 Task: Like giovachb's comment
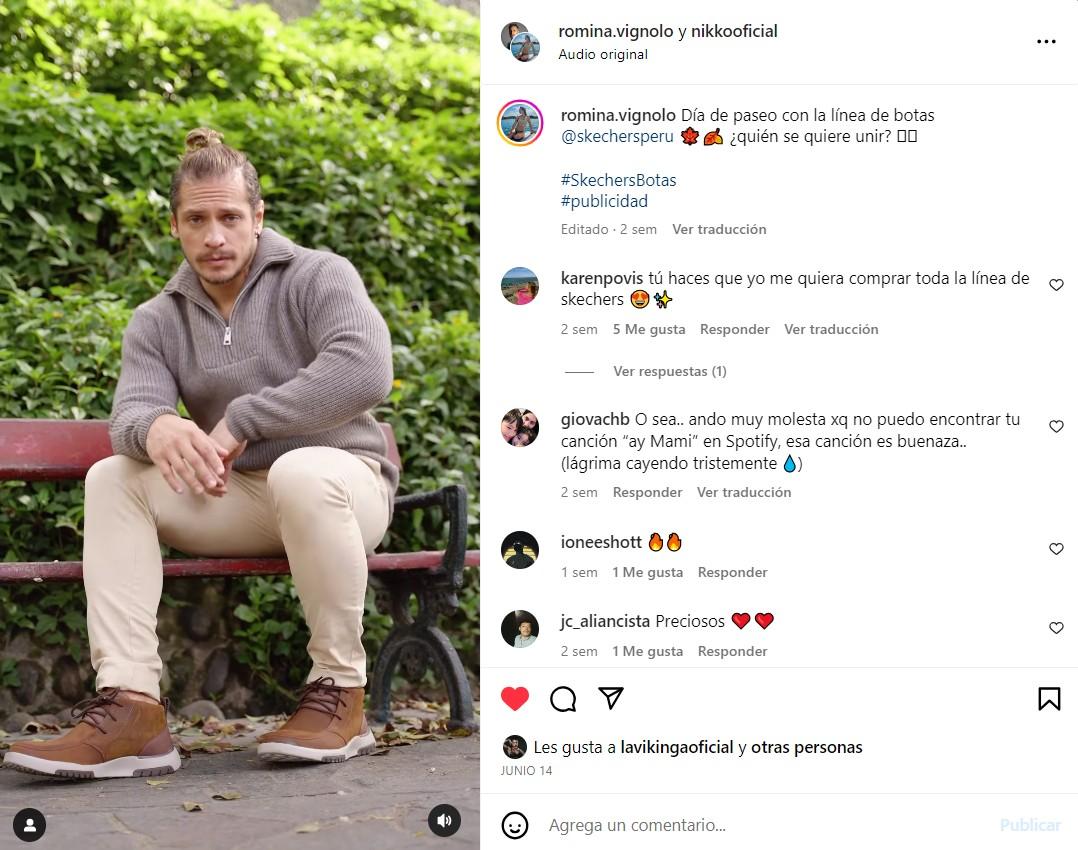[x=1056, y=426]
